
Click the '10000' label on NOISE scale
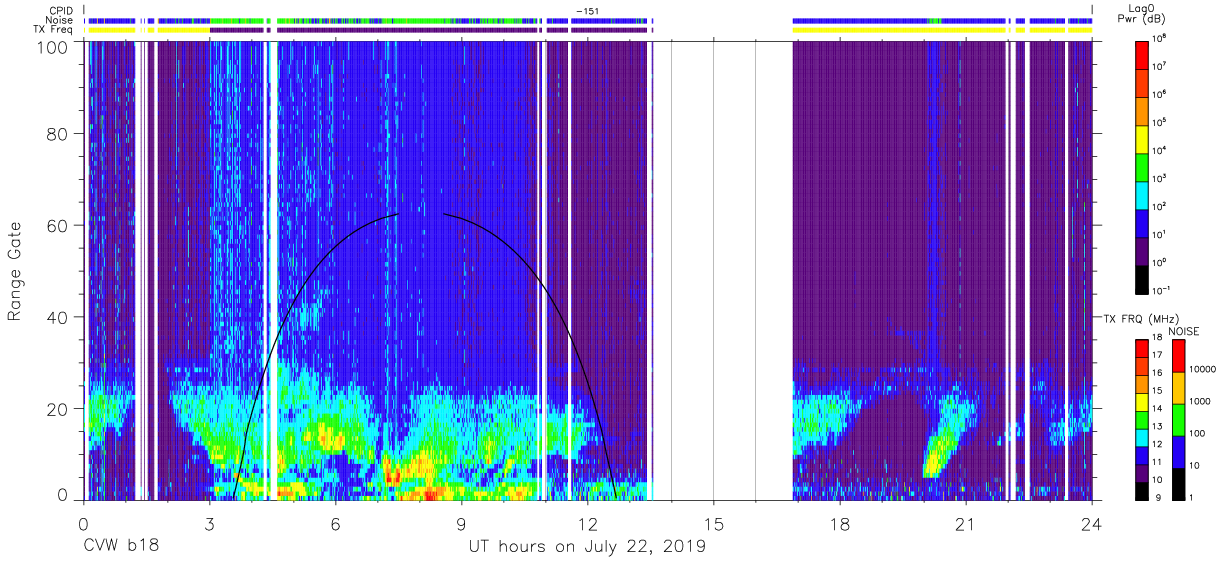click(1205, 369)
